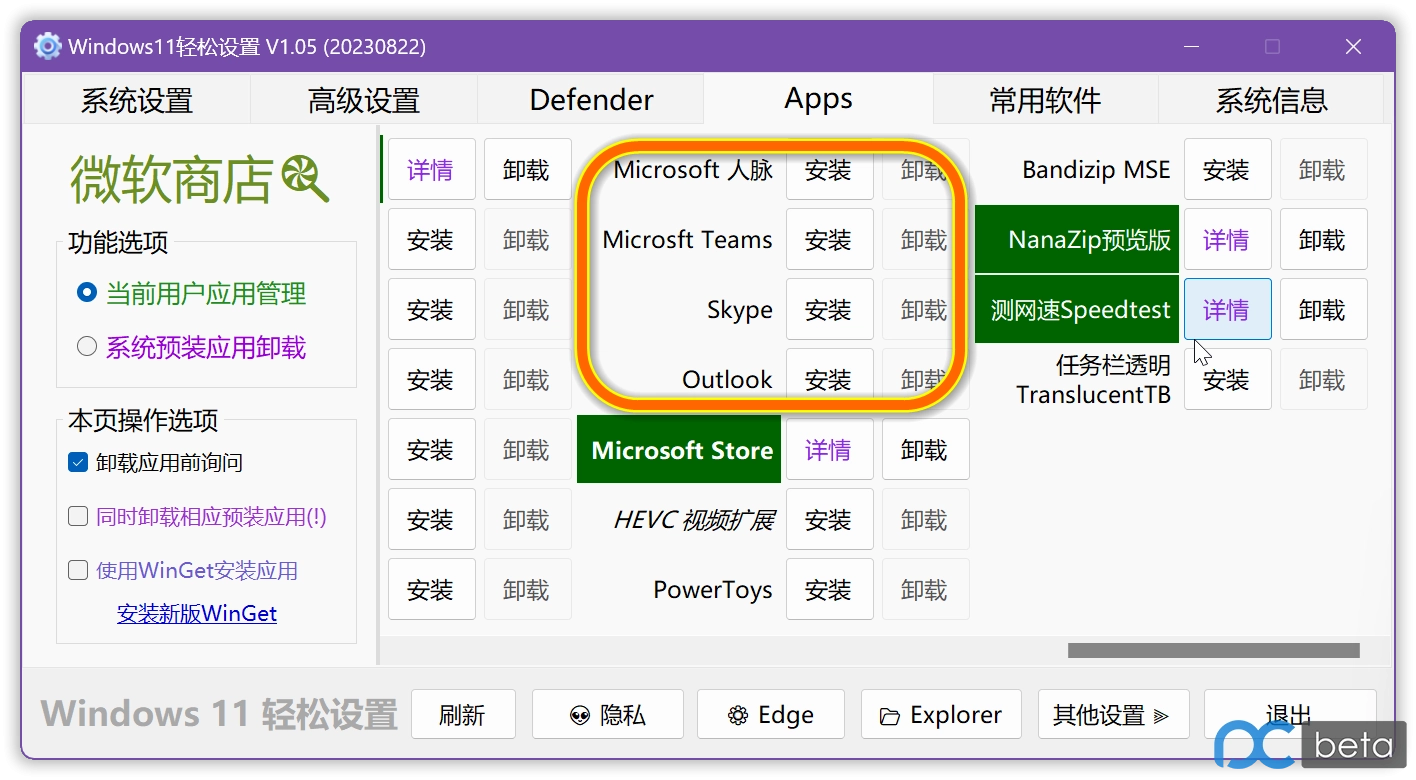Enable 使用WinGet安装应用 checkbox
The height and width of the screenshot is (780, 1416).
click(x=77, y=570)
